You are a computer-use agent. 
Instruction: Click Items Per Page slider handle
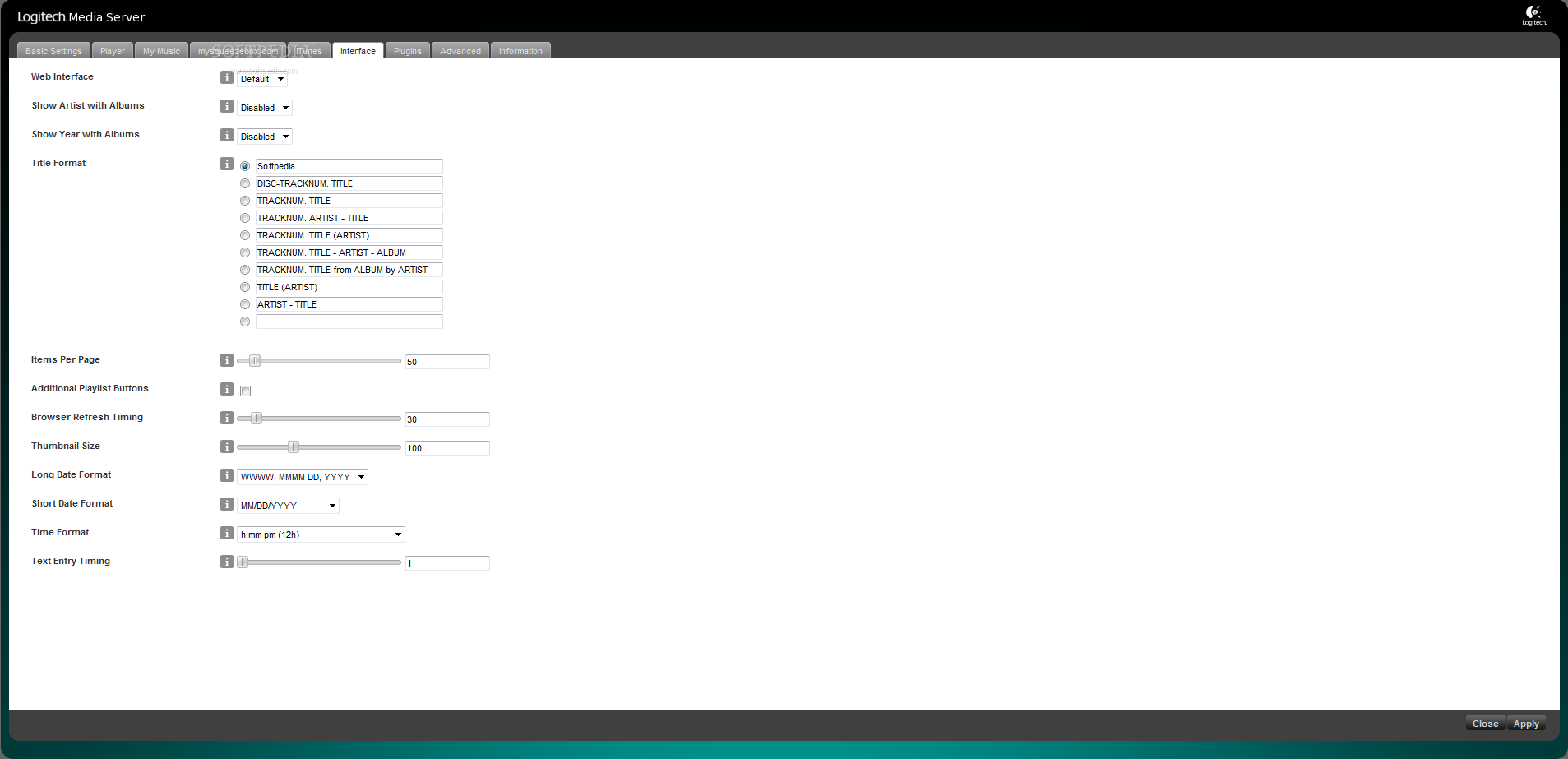tap(255, 361)
